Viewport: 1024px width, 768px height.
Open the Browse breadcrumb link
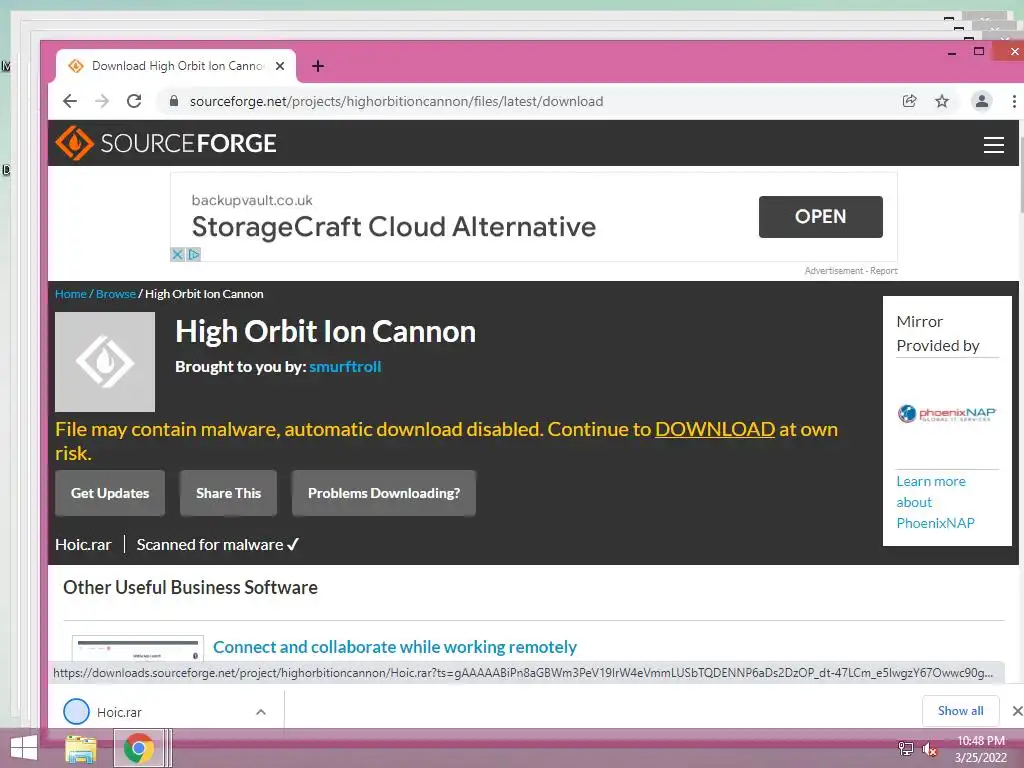click(116, 294)
